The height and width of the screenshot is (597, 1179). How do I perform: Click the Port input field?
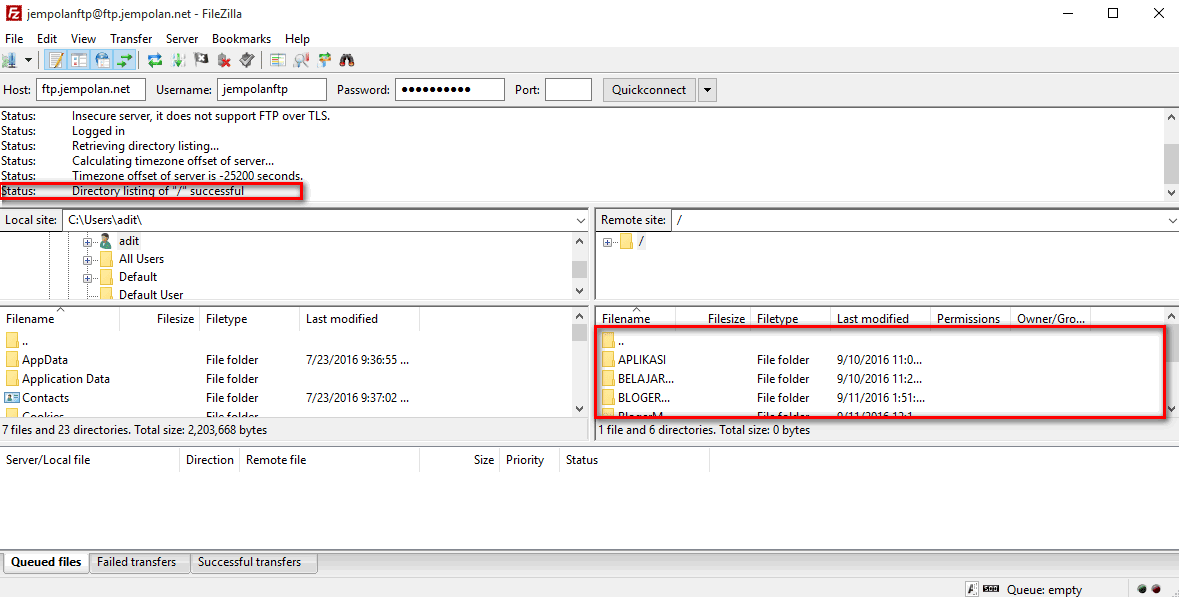point(568,89)
